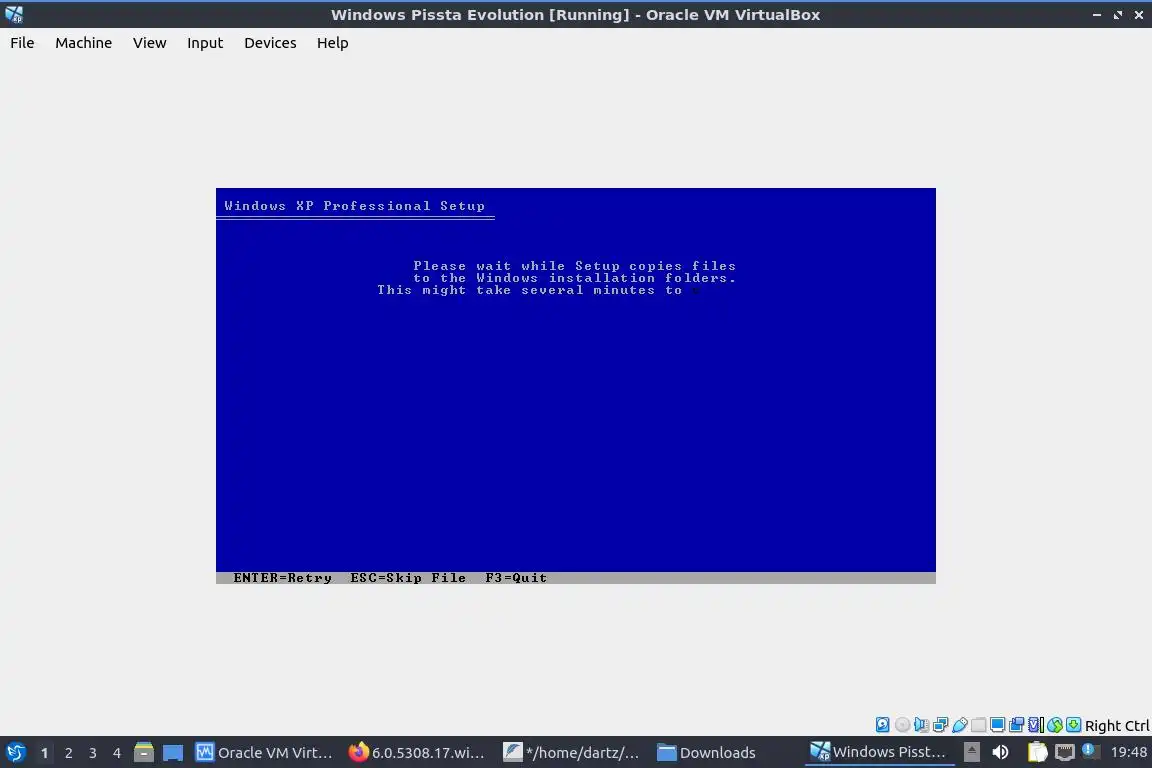Screen dimensions: 1152x768
Task: Switch to workspace 3
Action: [x=93, y=753]
